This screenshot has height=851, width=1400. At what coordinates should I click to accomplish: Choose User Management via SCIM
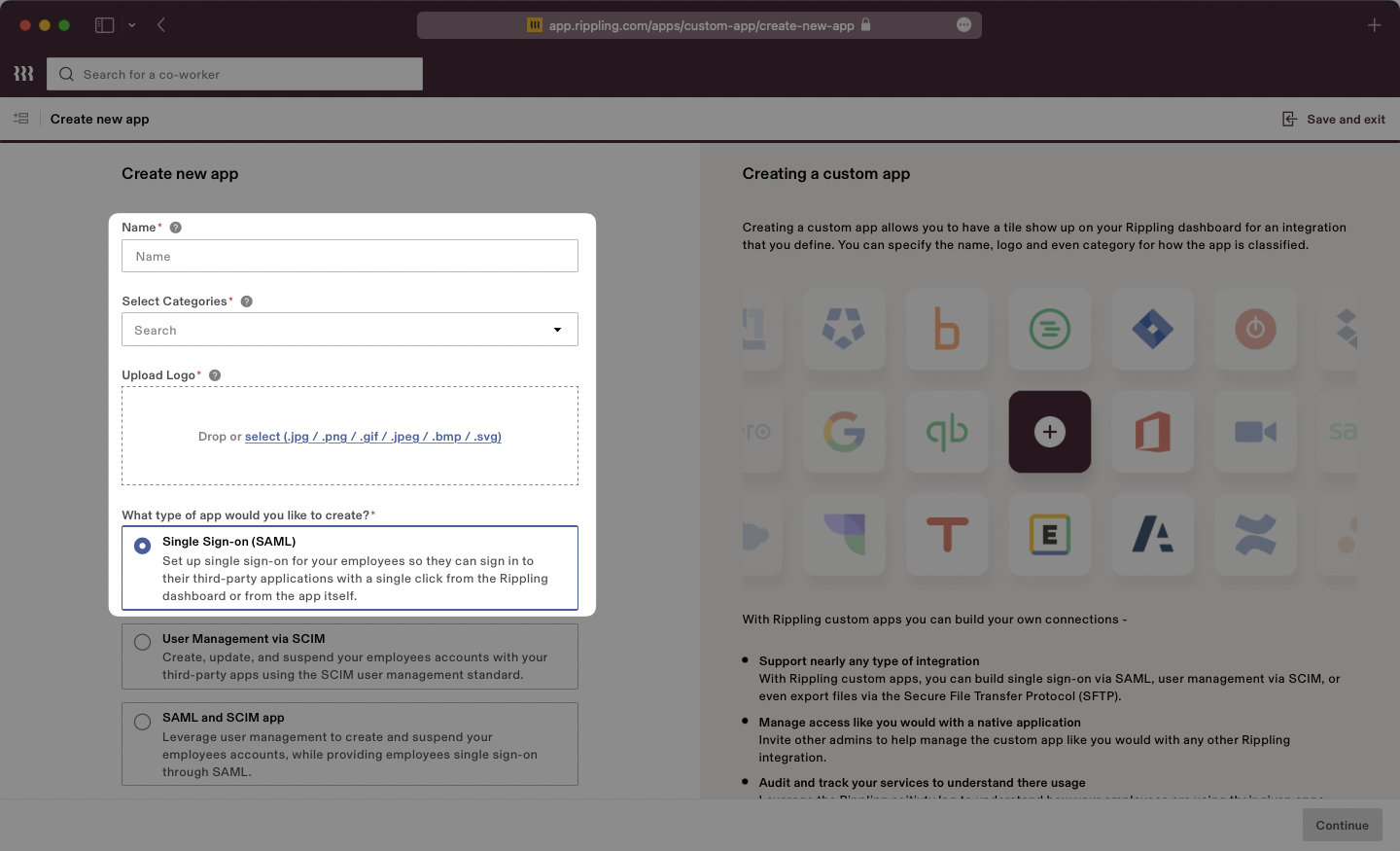pyautogui.click(x=143, y=642)
